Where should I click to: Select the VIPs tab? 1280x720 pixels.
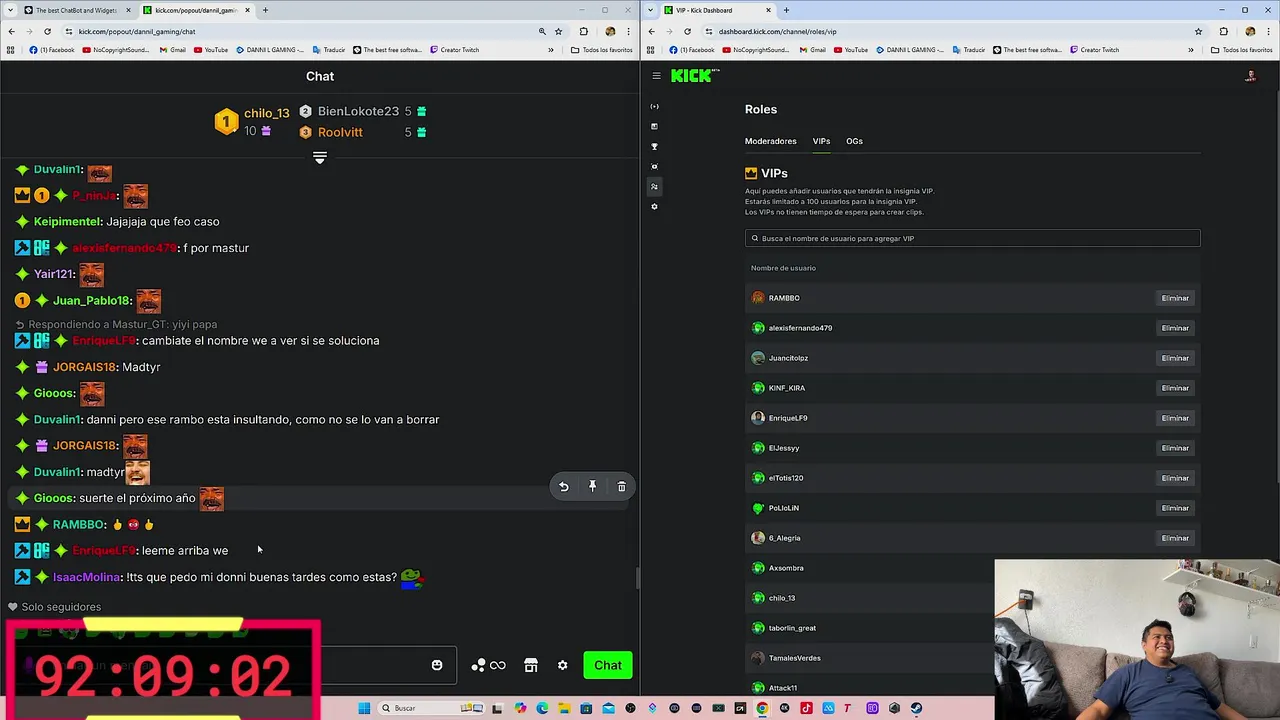821,141
